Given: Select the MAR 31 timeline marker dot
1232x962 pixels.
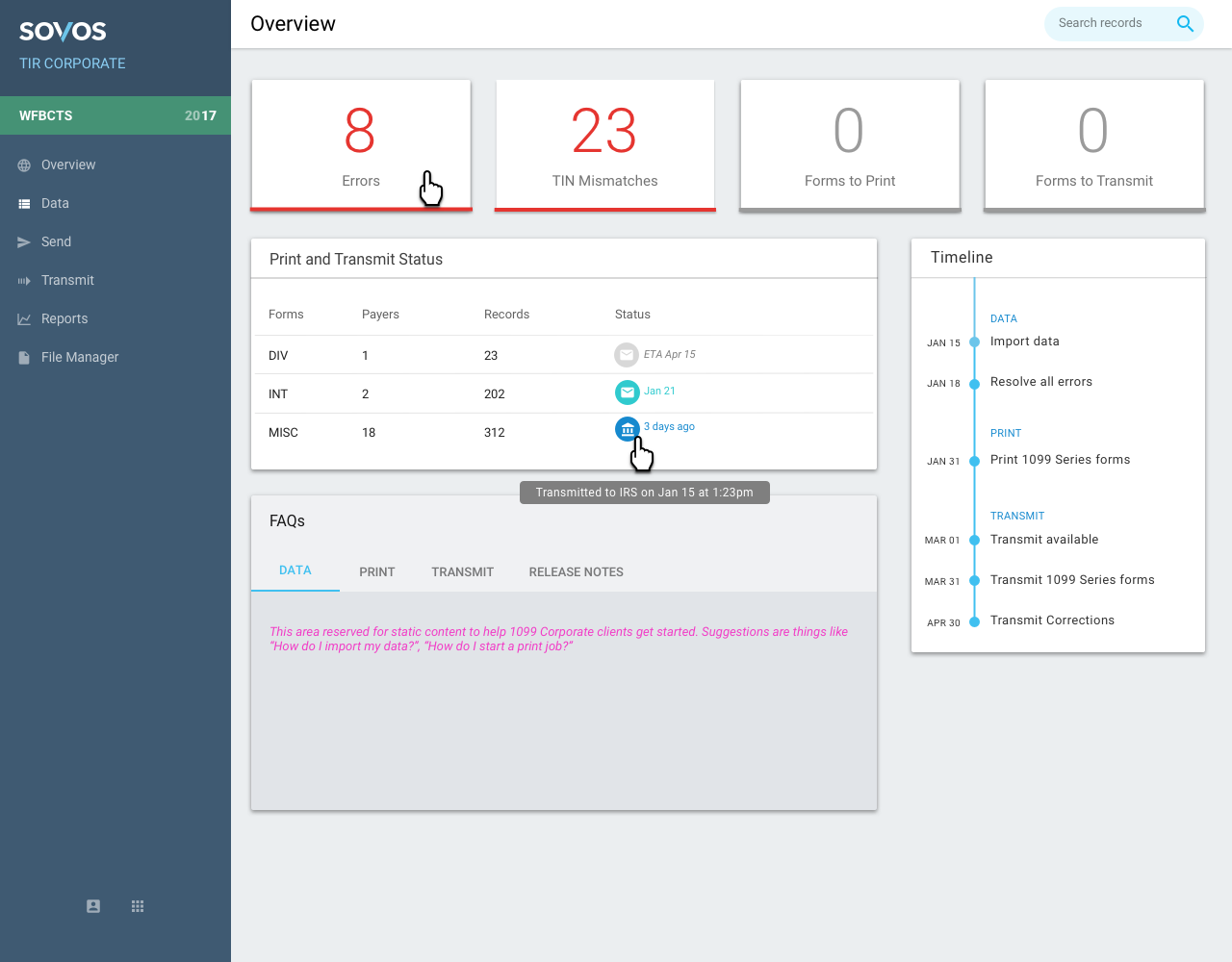Looking at the screenshot, I should (974, 580).
